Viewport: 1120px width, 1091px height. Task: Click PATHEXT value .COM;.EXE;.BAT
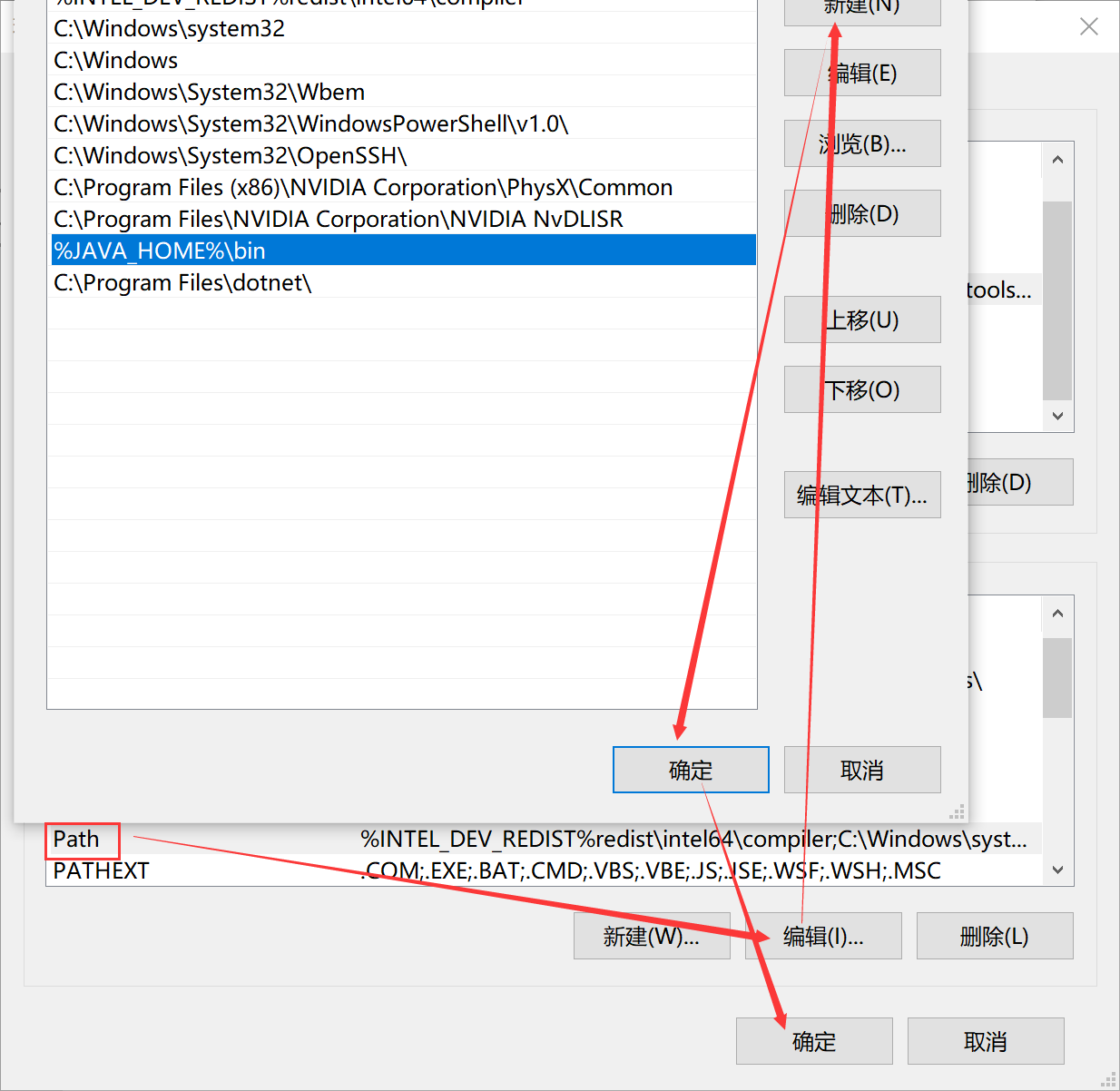click(x=650, y=870)
